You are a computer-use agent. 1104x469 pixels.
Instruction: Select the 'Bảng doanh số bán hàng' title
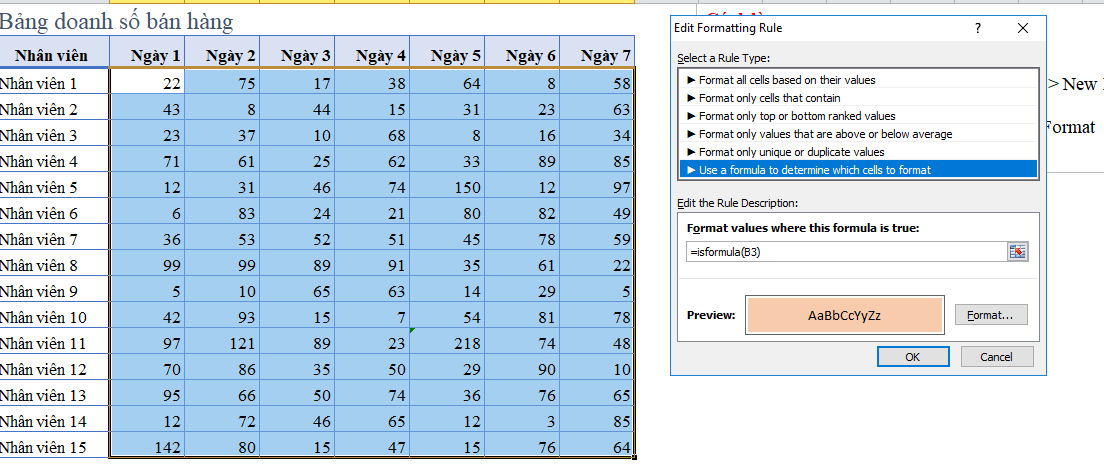116,23
